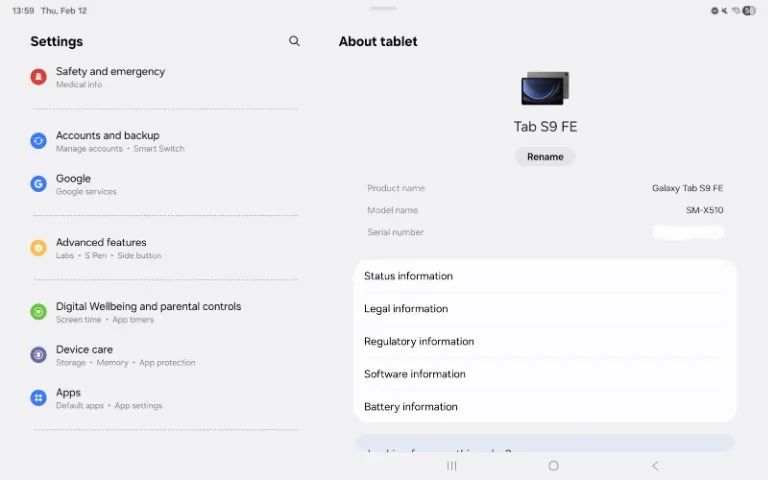
Task: Tap the home navigation button
Action: [x=553, y=466]
